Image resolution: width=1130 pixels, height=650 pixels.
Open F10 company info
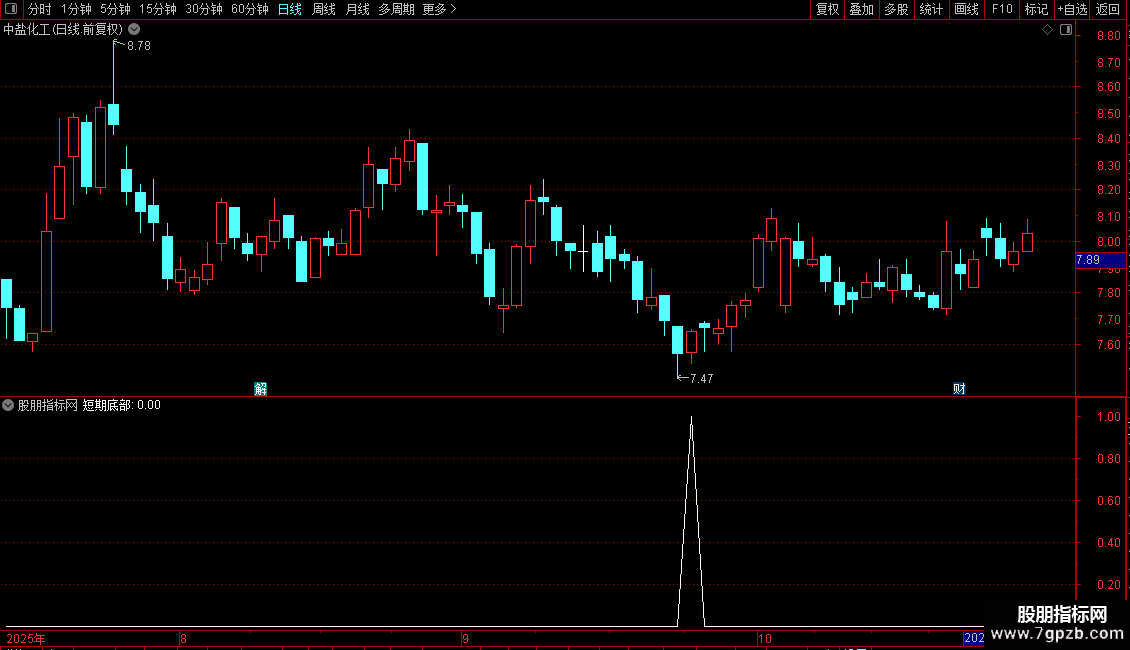coord(1002,9)
